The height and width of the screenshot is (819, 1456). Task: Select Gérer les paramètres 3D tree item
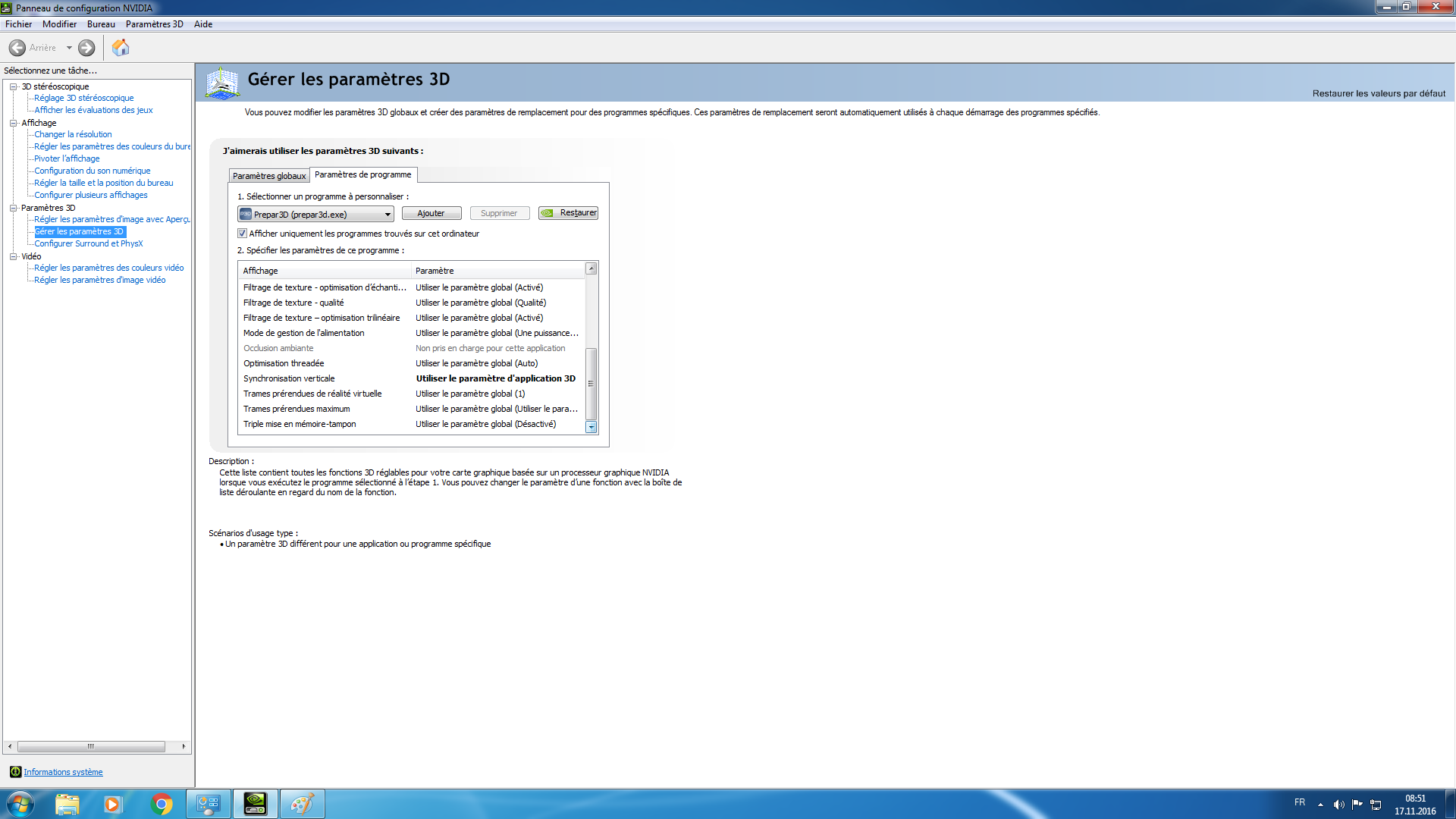tap(80, 231)
